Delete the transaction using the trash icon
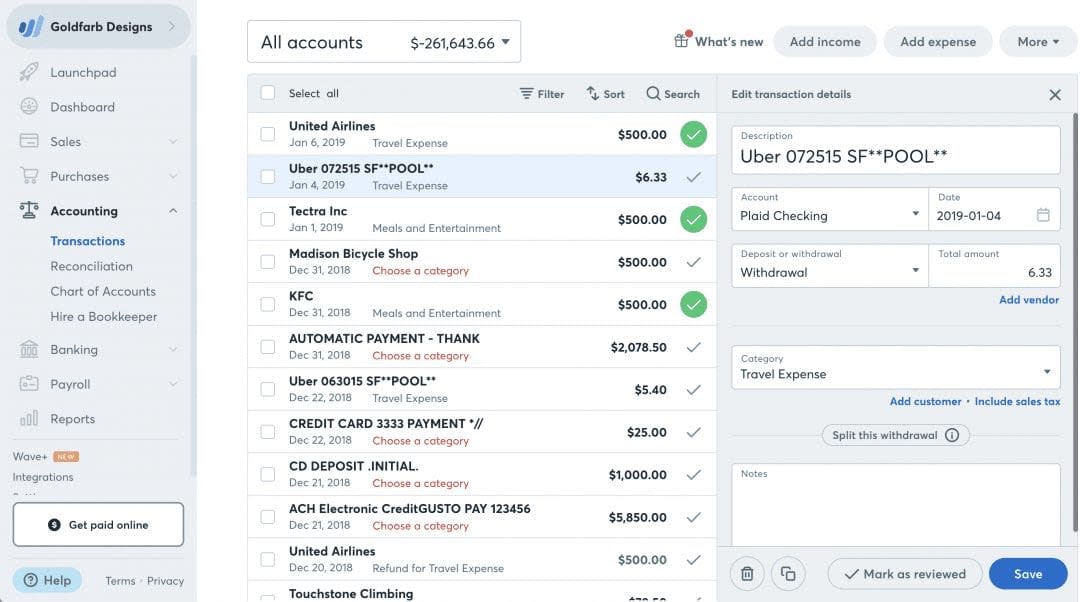1080x602 pixels. [746, 573]
